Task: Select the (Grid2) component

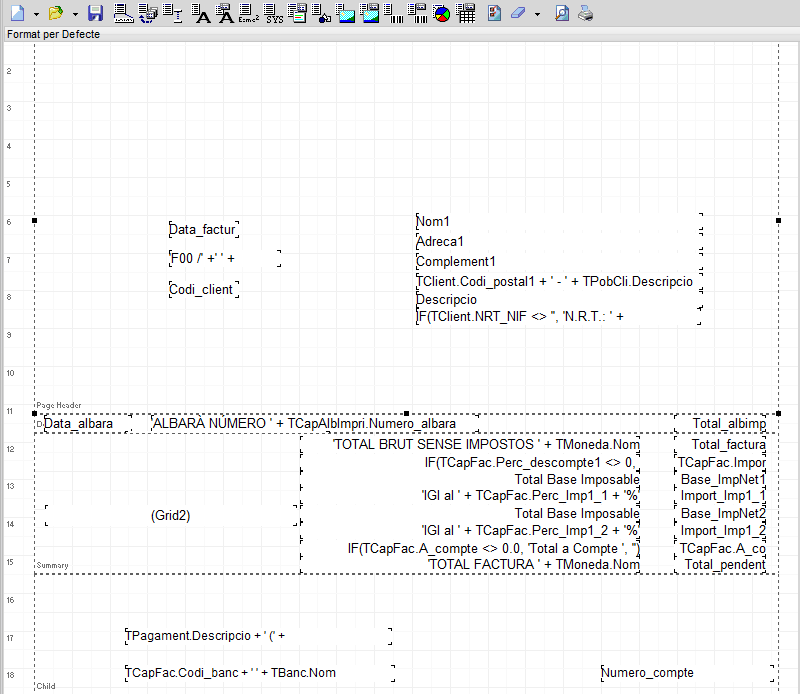Action: [x=171, y=515]
